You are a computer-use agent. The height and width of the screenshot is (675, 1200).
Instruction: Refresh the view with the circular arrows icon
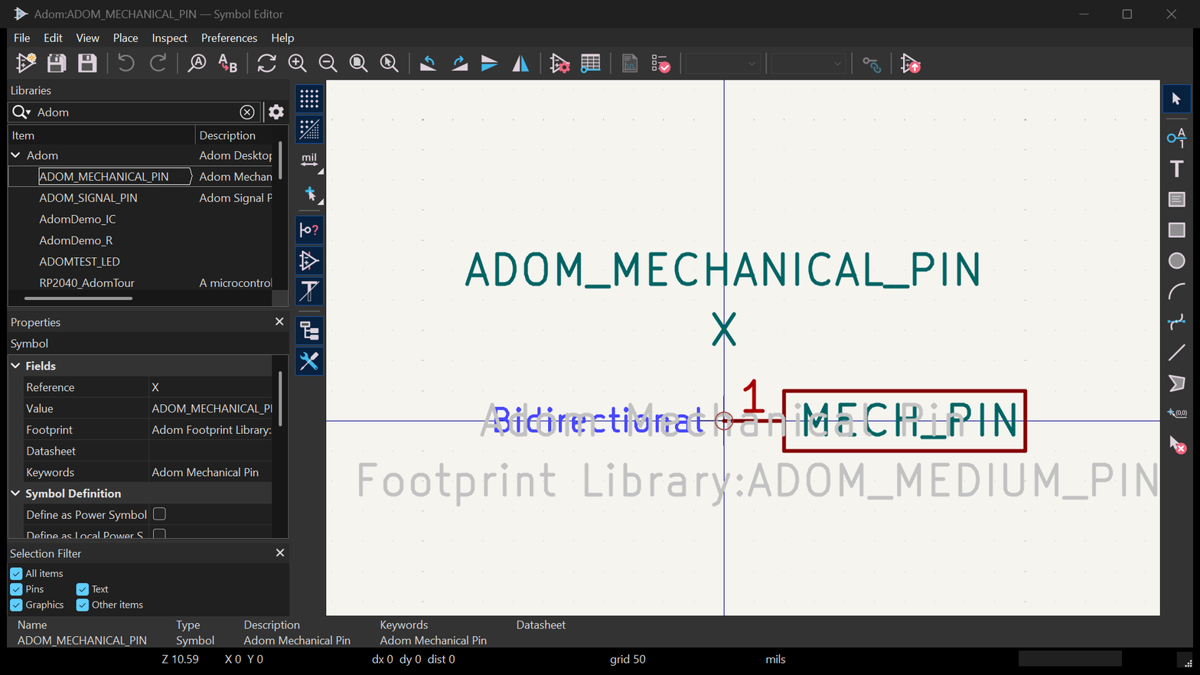tap(266, 64)
